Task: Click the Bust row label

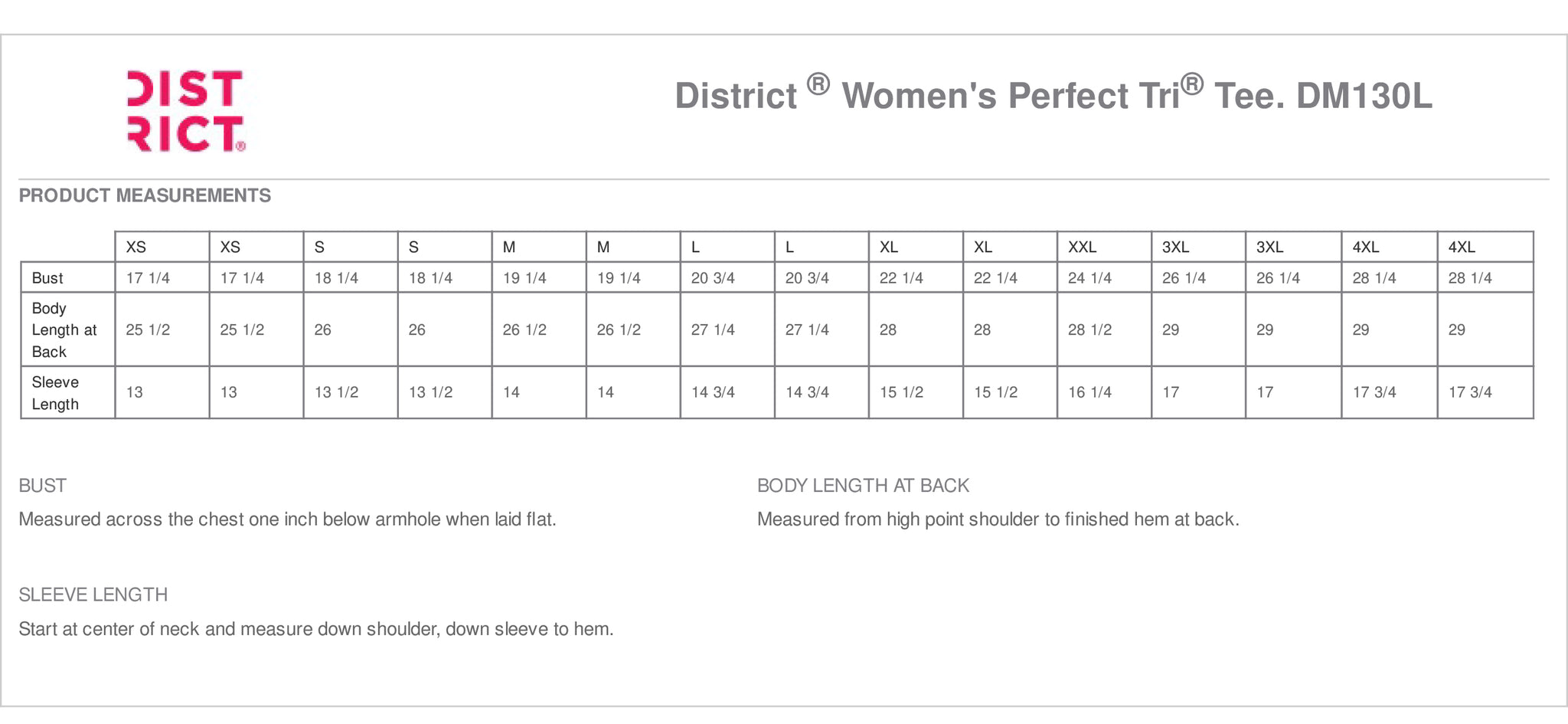Action: coord(47,278)
